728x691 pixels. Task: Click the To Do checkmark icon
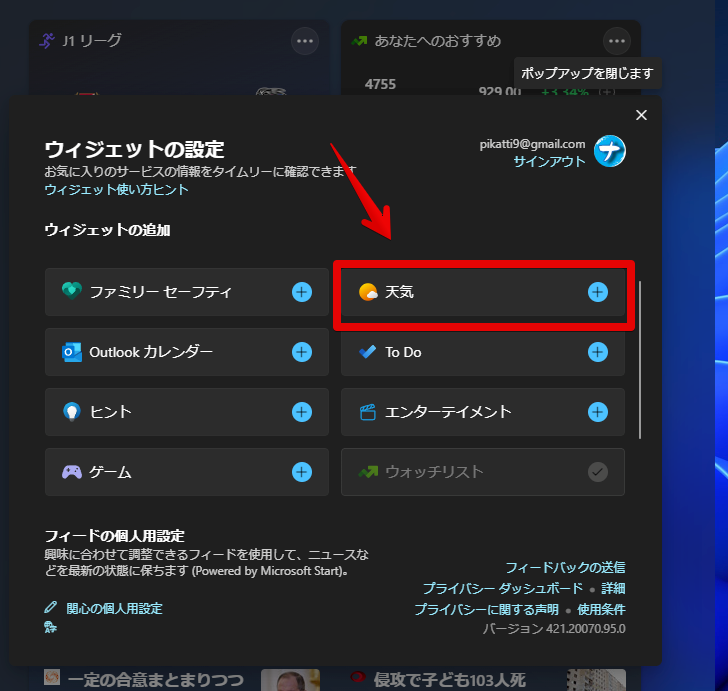368,352
